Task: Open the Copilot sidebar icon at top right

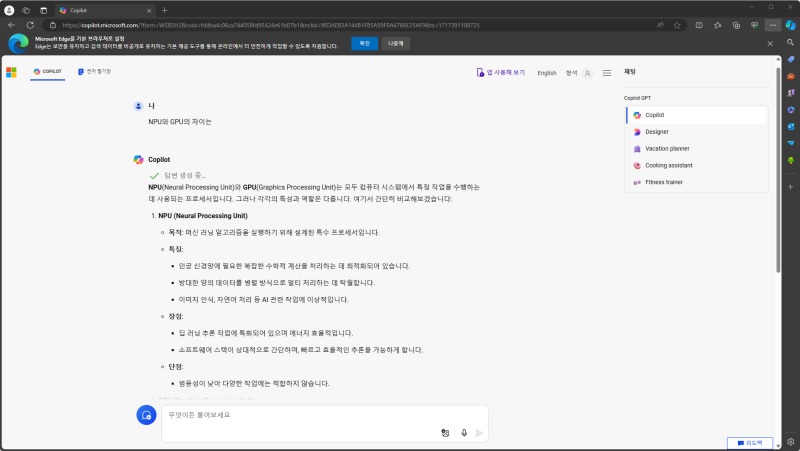Action: pyautogui.click(x=790, y=25)
